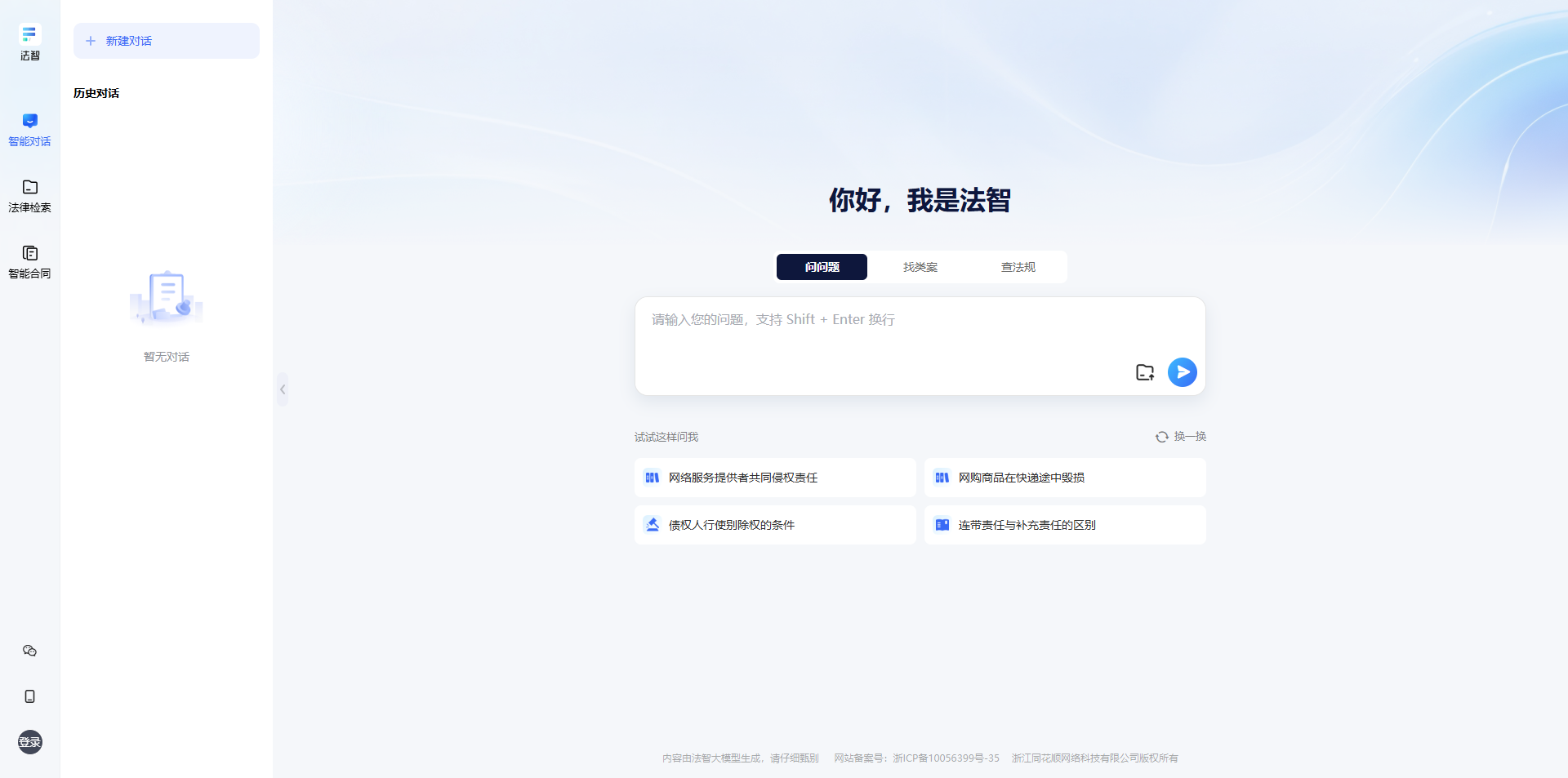Click the 法智 logo icon
Image resolution: width=1568 pixels, height=778 pixels.
[29, 34]
